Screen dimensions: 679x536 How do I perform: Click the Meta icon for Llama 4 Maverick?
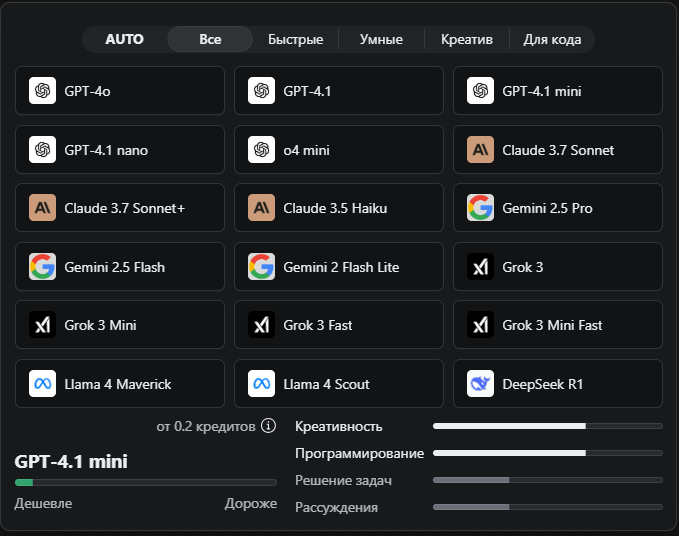click(x=42, y=384)
